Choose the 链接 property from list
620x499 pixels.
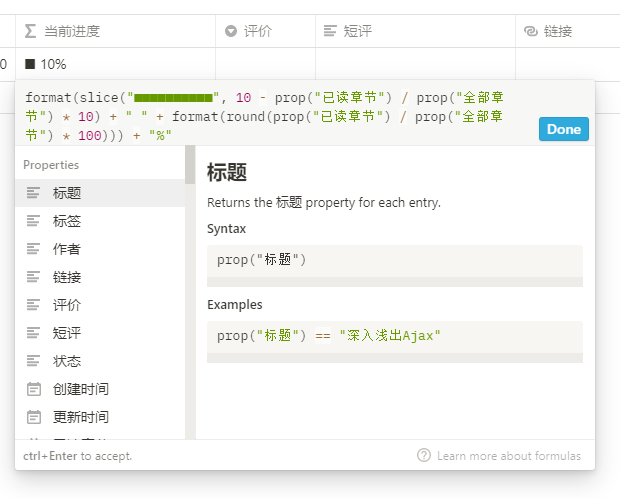pos(67,277)
